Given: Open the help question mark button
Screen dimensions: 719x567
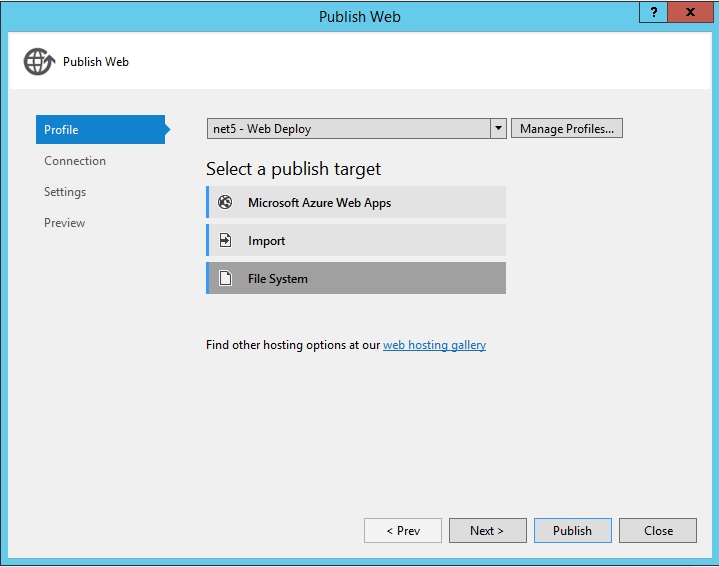Looking at the screenshot, I should 653,12.
